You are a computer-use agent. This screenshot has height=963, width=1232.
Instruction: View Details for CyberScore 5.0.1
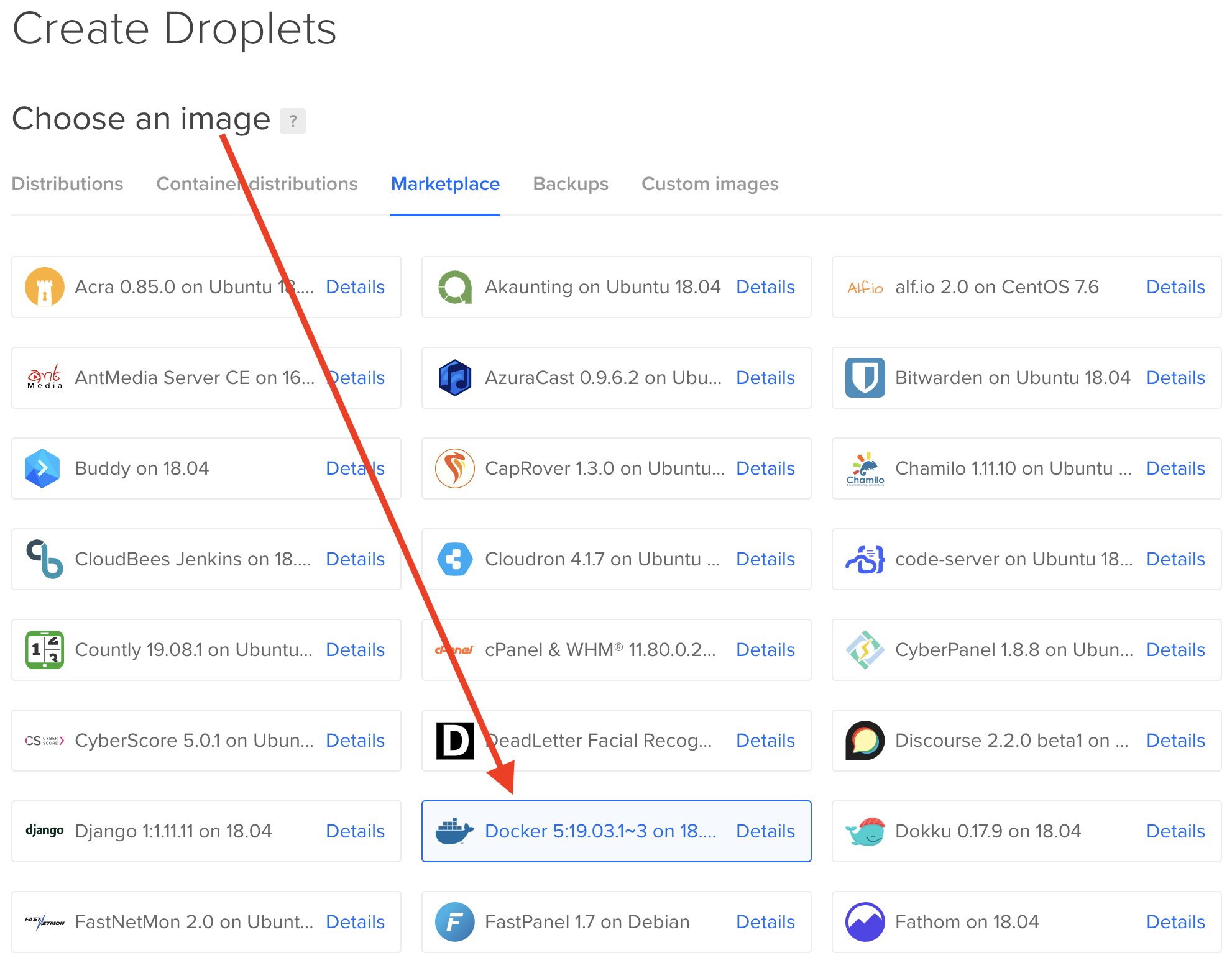tap(355, 741)
